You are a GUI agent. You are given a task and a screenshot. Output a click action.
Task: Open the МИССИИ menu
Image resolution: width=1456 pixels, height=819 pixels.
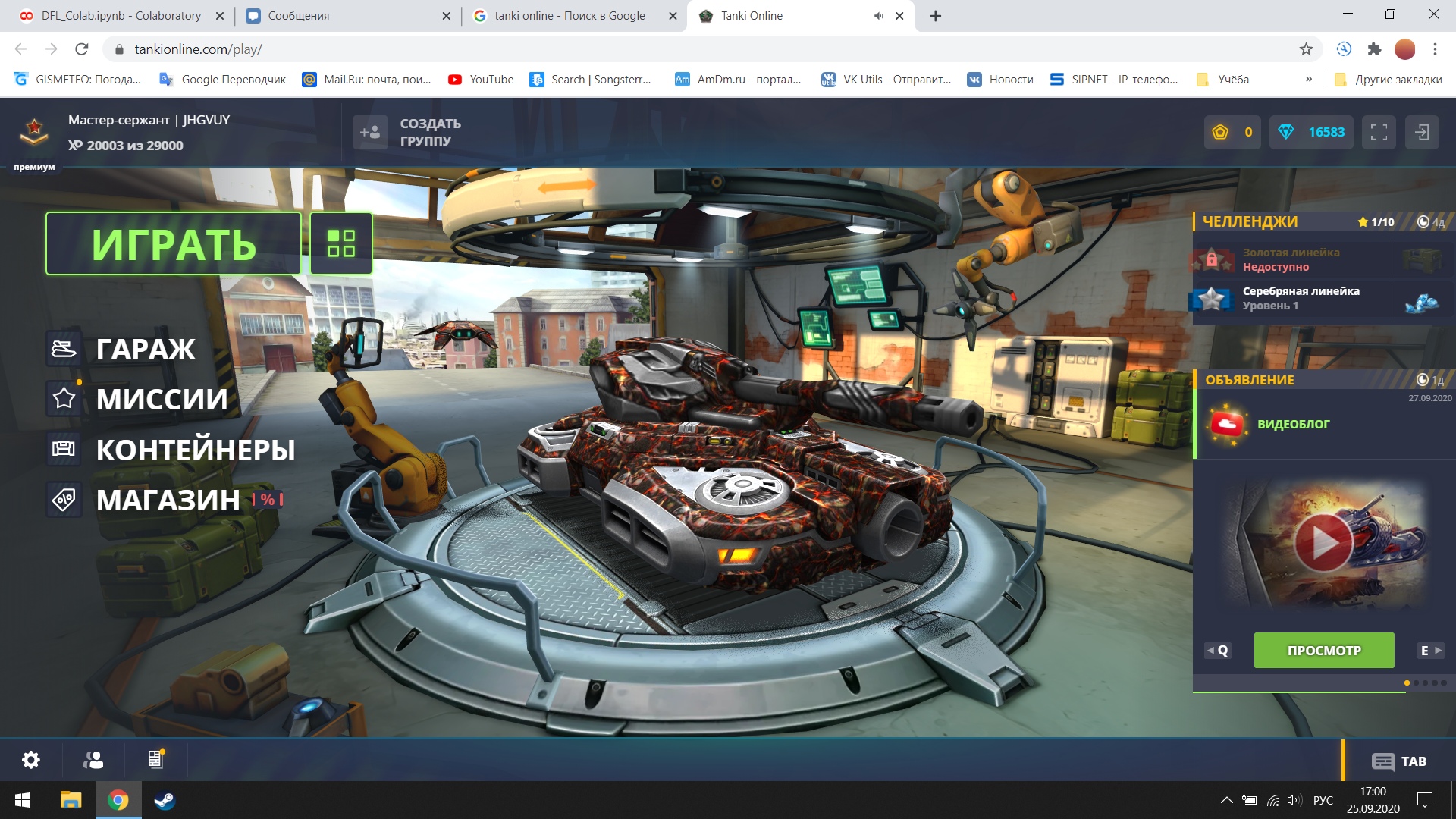pos(162,399)
